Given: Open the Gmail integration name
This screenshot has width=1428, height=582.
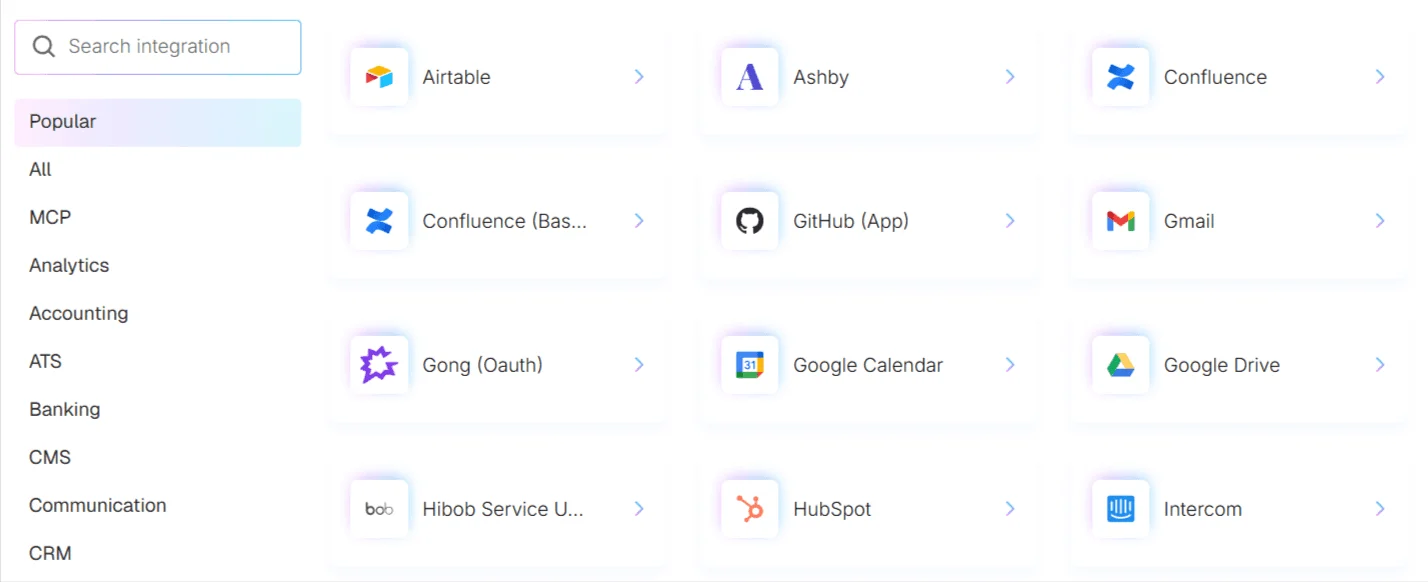Looking at the screenshot, I should [x=1189, y=221].
